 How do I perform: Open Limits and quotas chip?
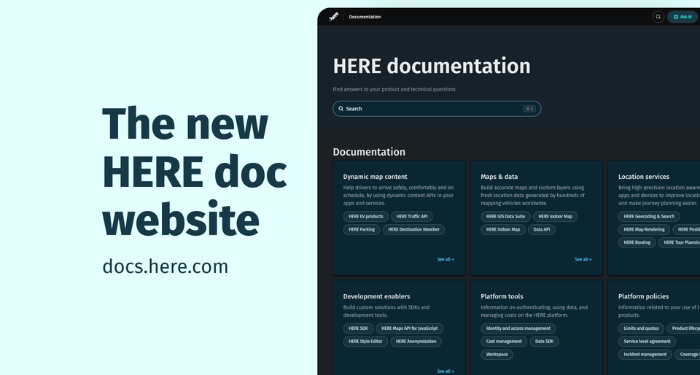(641, 329)
